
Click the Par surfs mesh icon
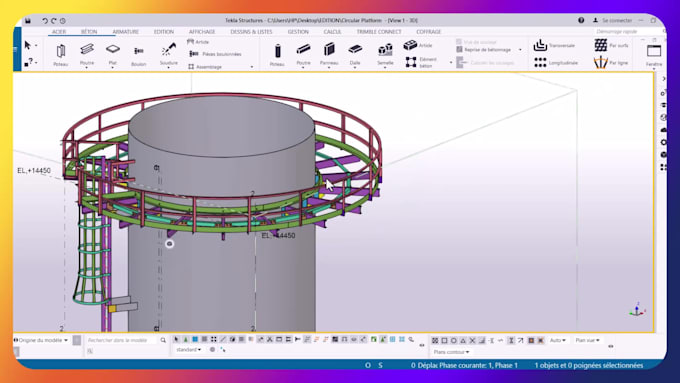pyautogui.click(x=601, y=45)
